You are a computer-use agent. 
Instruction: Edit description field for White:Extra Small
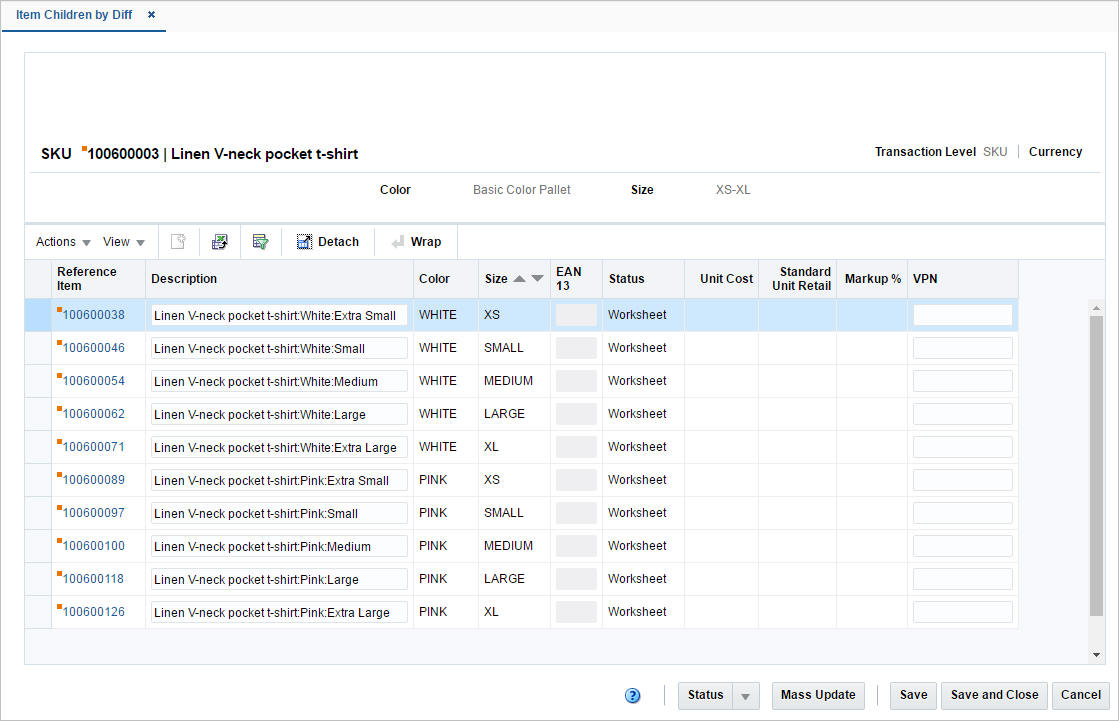click(279, 316)
